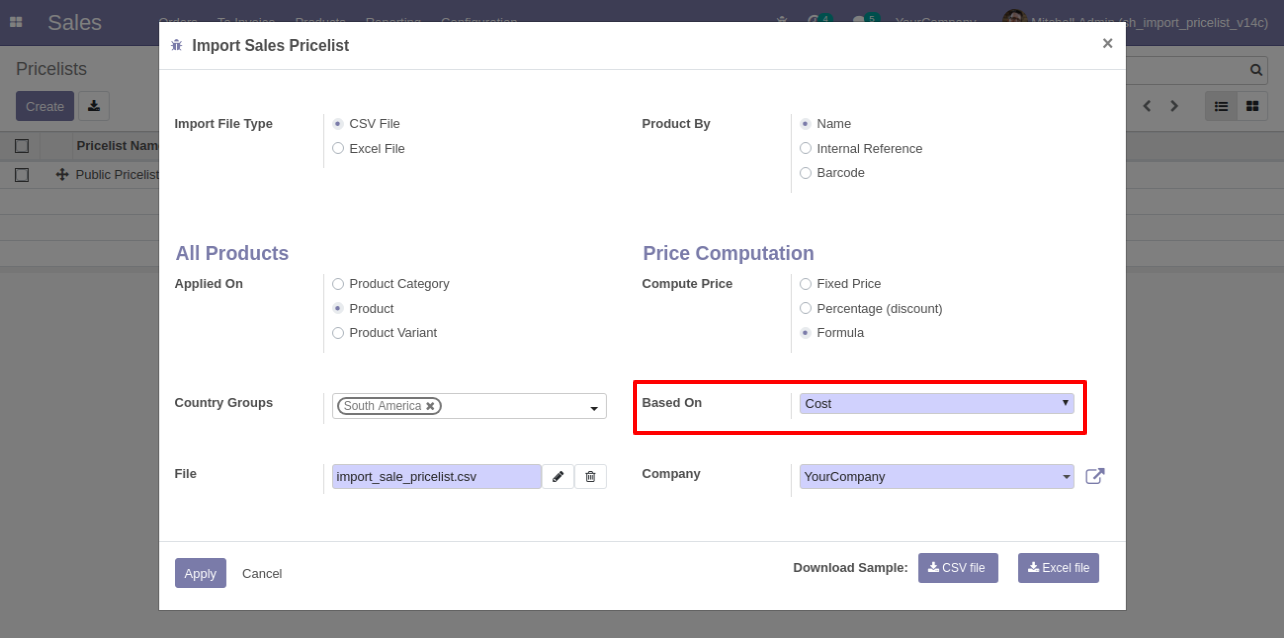The width and height of the screenshot is (1284, 638).
Task: Click the Apply button
Action: 200,573
